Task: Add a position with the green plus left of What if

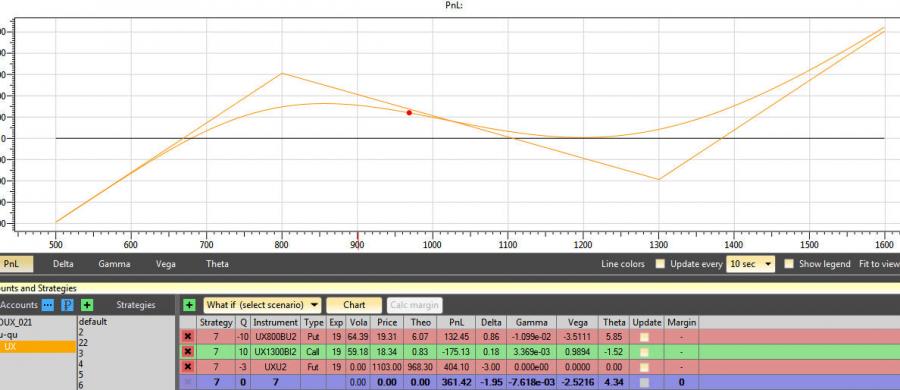Action: point(189,305)
